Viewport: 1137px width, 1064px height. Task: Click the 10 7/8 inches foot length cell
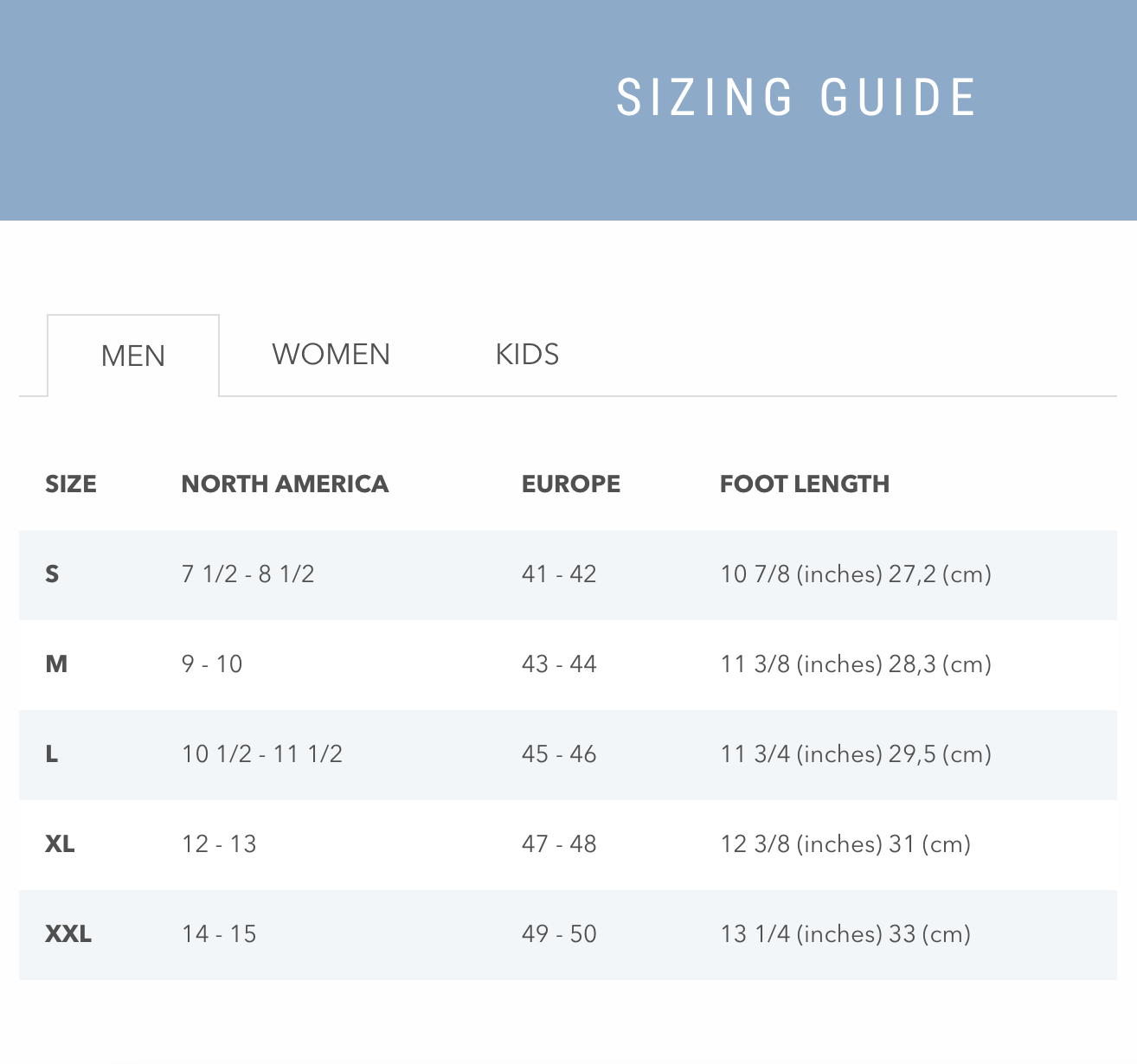click(856, 574)
